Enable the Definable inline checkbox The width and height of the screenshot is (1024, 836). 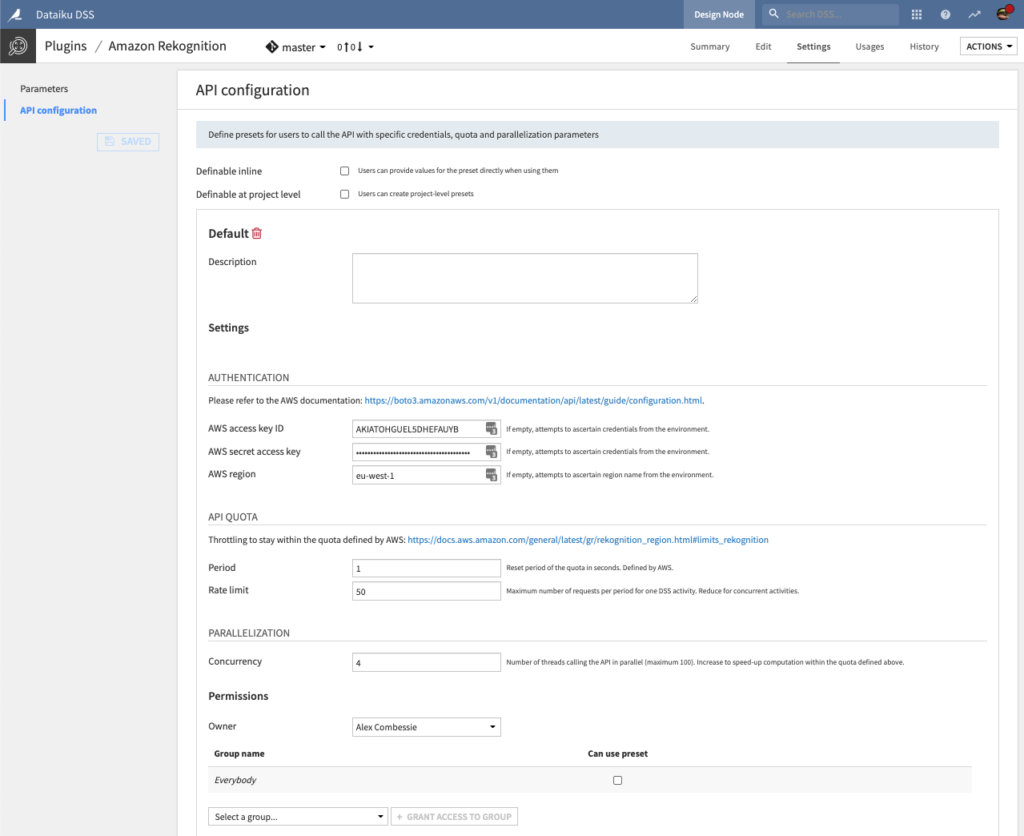[x=345, y=171]
